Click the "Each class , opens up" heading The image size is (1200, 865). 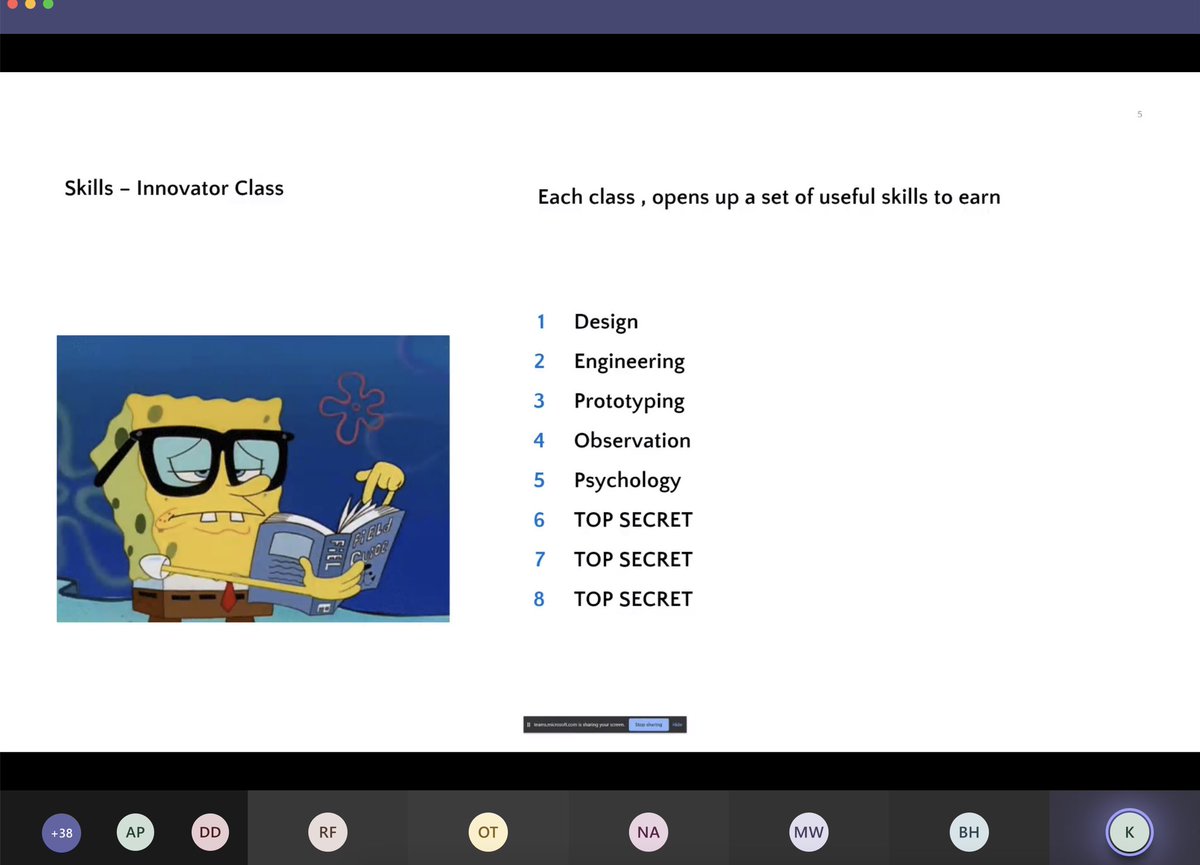click(x=769, y=197)
